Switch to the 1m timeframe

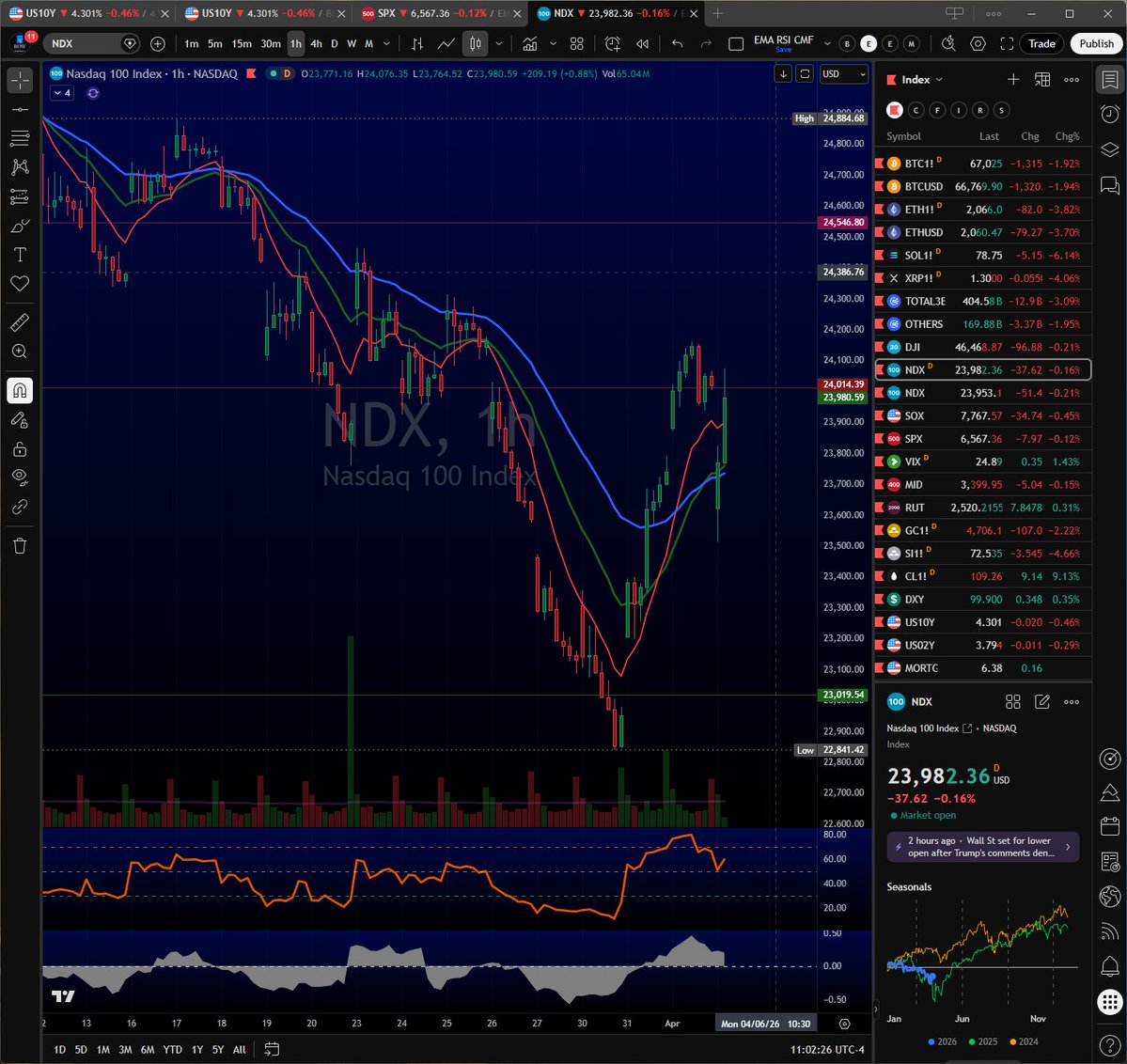191,44
